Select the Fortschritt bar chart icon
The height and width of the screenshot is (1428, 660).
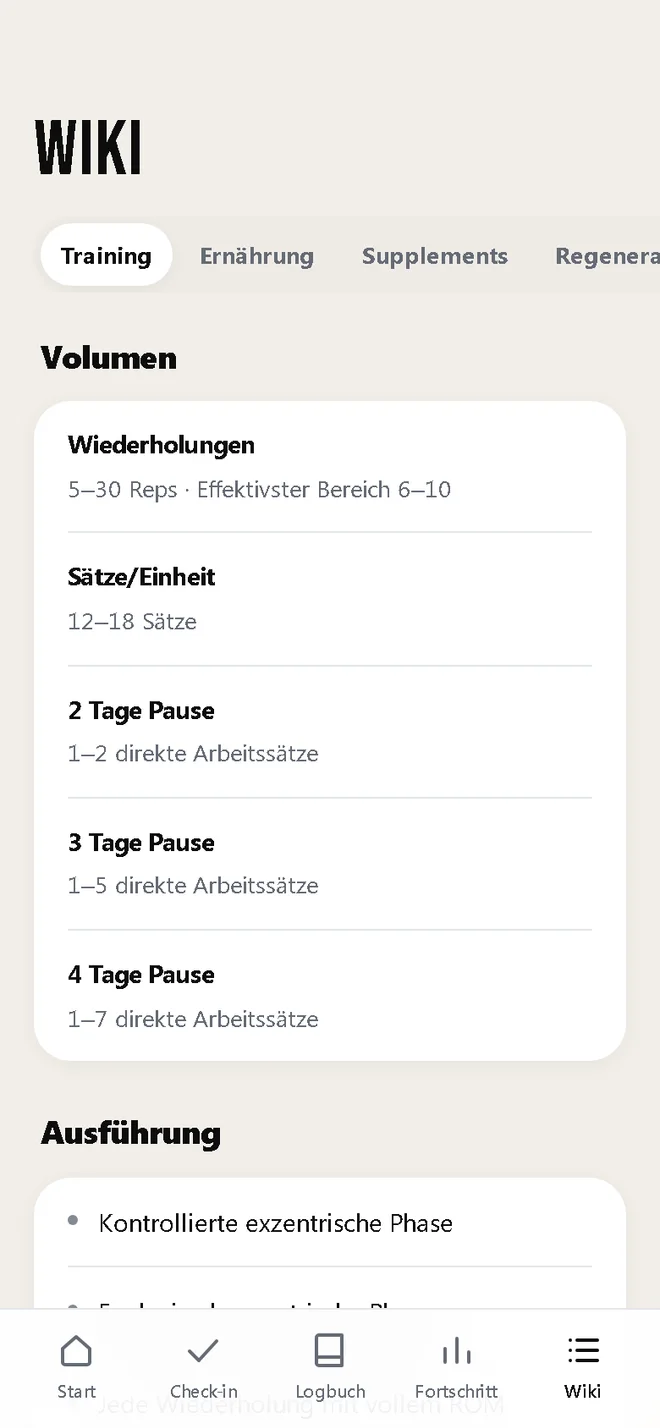tap(456, 1351)
